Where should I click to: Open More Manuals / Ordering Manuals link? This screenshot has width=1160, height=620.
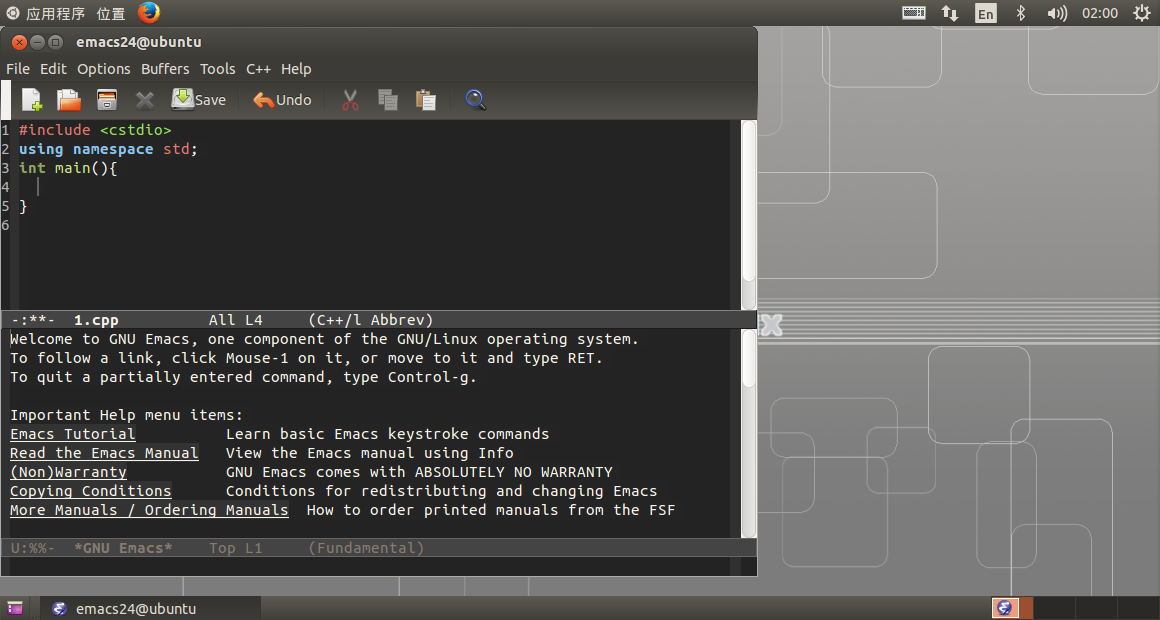(149, 510)
